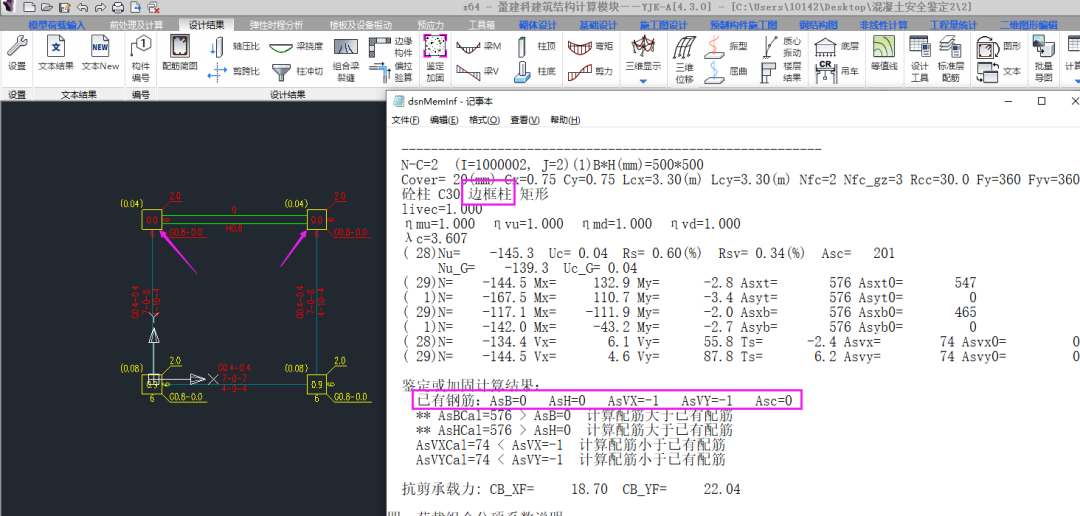
Task: Open the 钢结构图 tab
Action: coord(818,25)
